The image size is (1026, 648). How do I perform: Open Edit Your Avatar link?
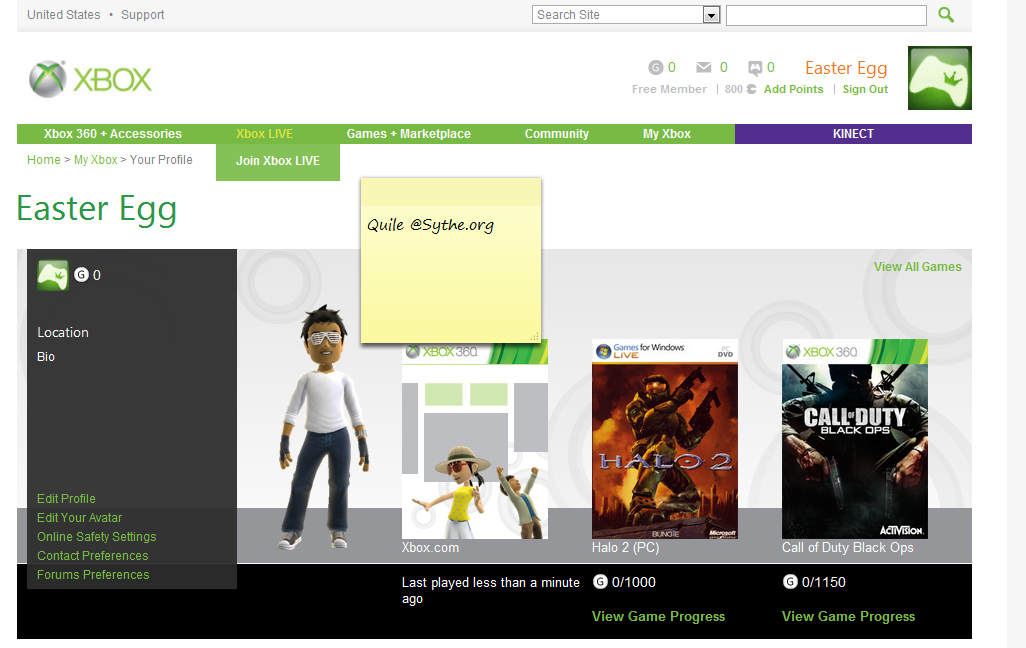pyautogui.click(x=79, y=518)
